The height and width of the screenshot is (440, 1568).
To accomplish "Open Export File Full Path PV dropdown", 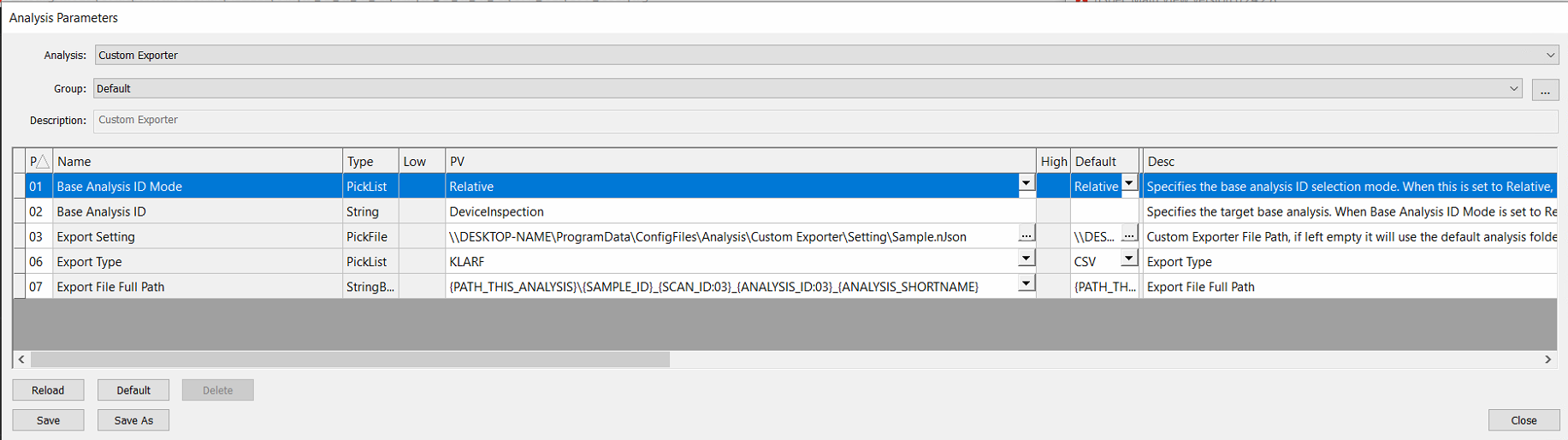I will tap(1026, 283).
